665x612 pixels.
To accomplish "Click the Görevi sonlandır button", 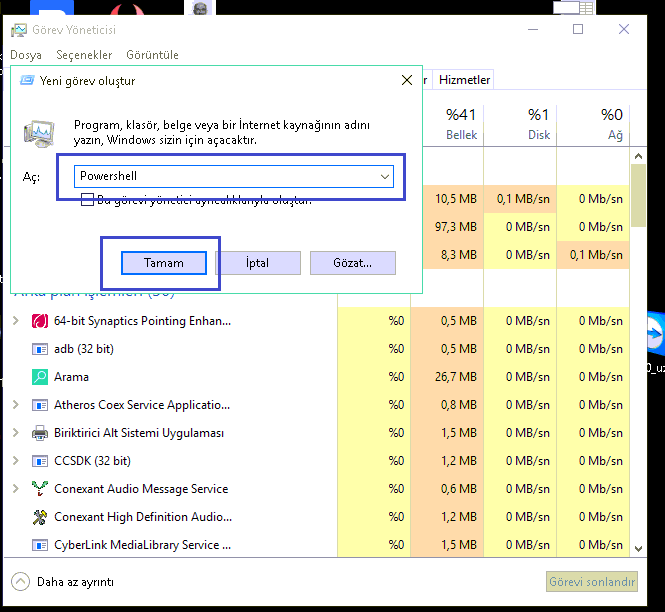I will click(x=592, y=581).
